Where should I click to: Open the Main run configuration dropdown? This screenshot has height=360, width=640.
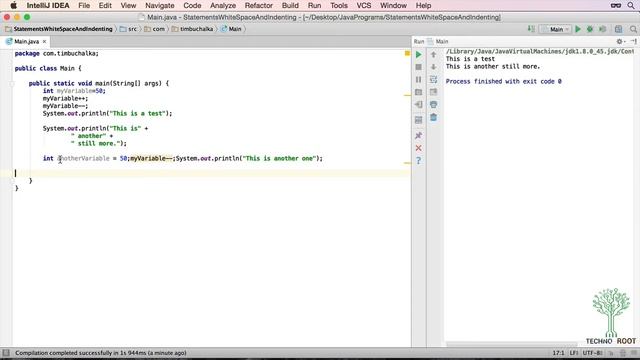pos(555,29)
